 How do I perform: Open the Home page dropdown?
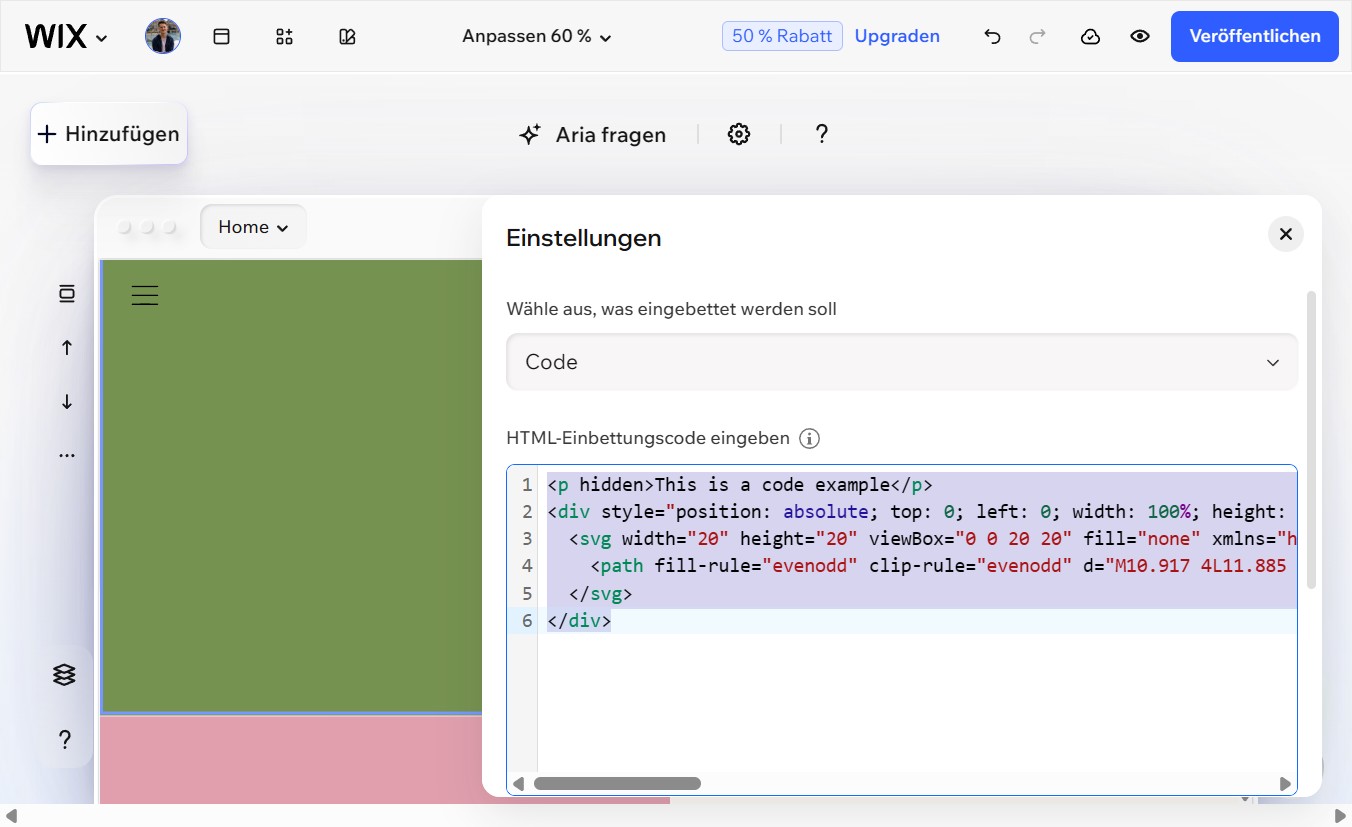(253, 227)
